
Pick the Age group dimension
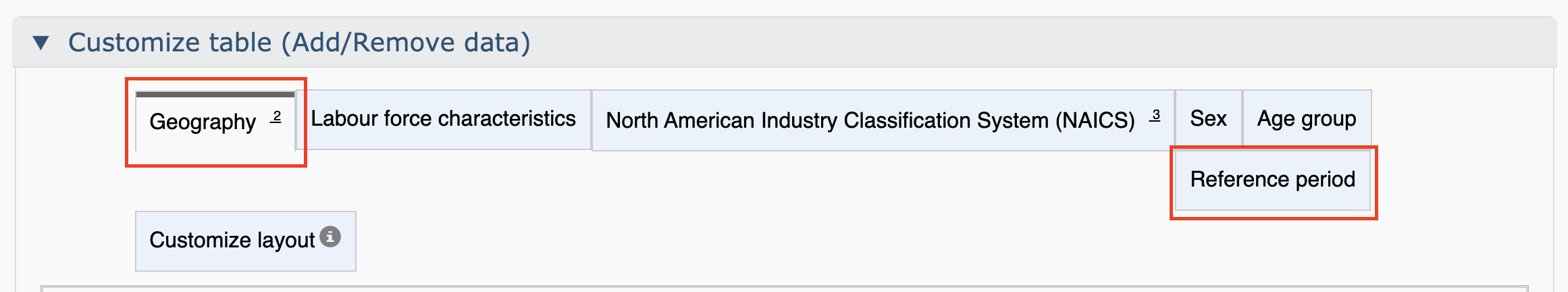1307,119
